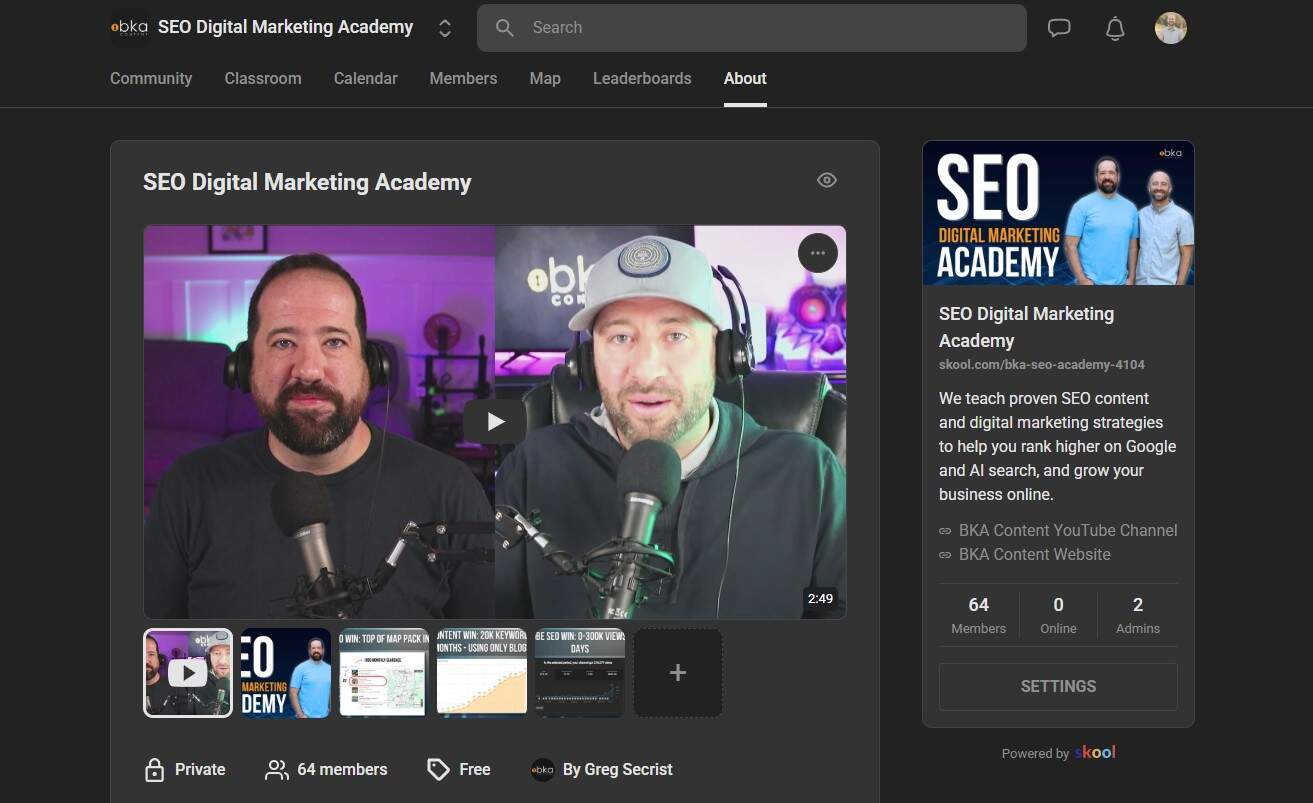Open the messages chat icon
The height and width of the screenshot is (803, 1313).
(1059, 27)
